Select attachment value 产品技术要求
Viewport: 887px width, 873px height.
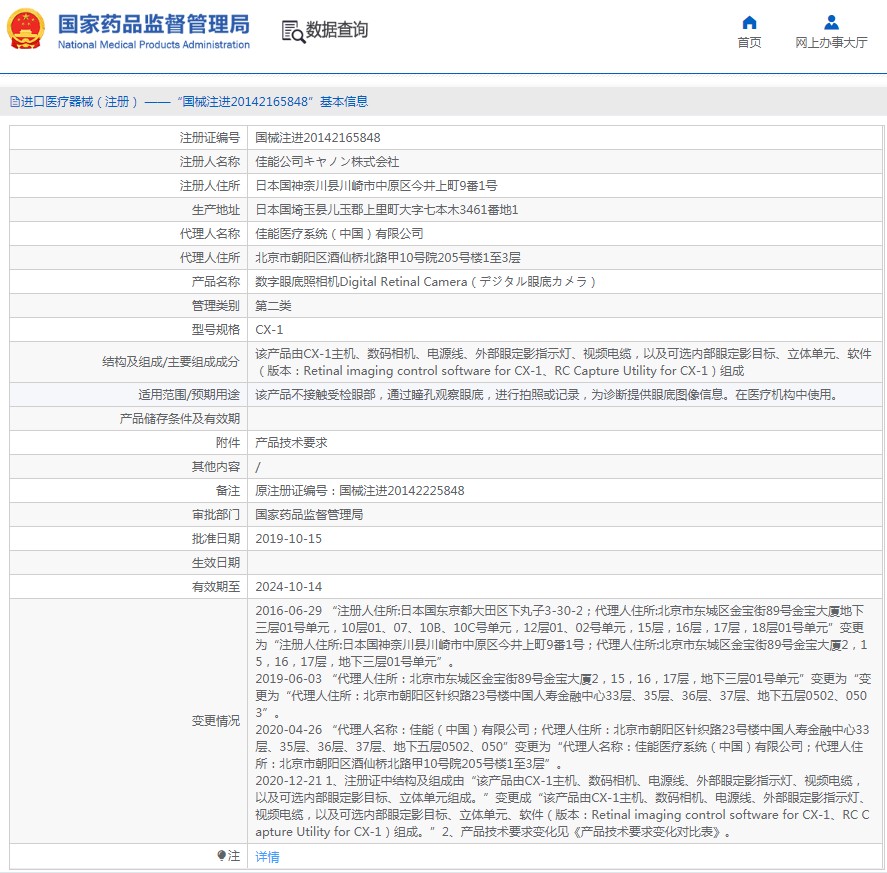pos(291,443)
